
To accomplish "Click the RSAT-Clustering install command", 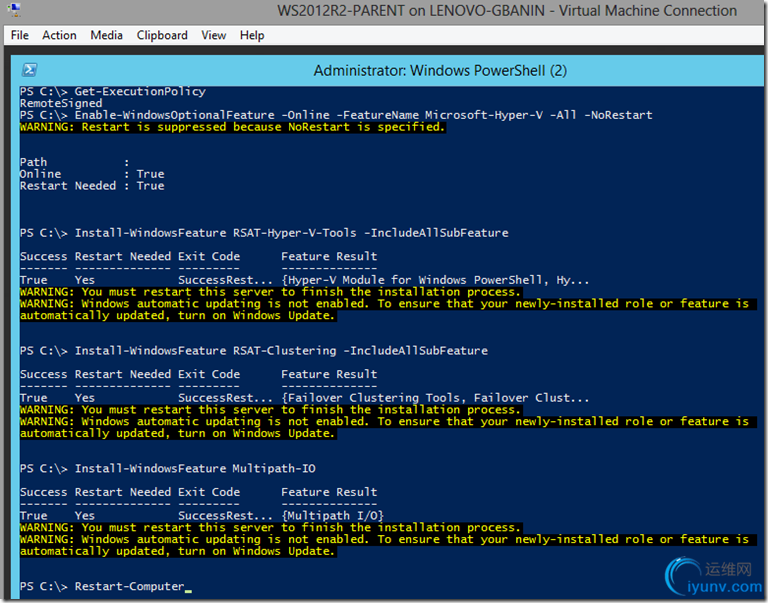I will [254, 351].
